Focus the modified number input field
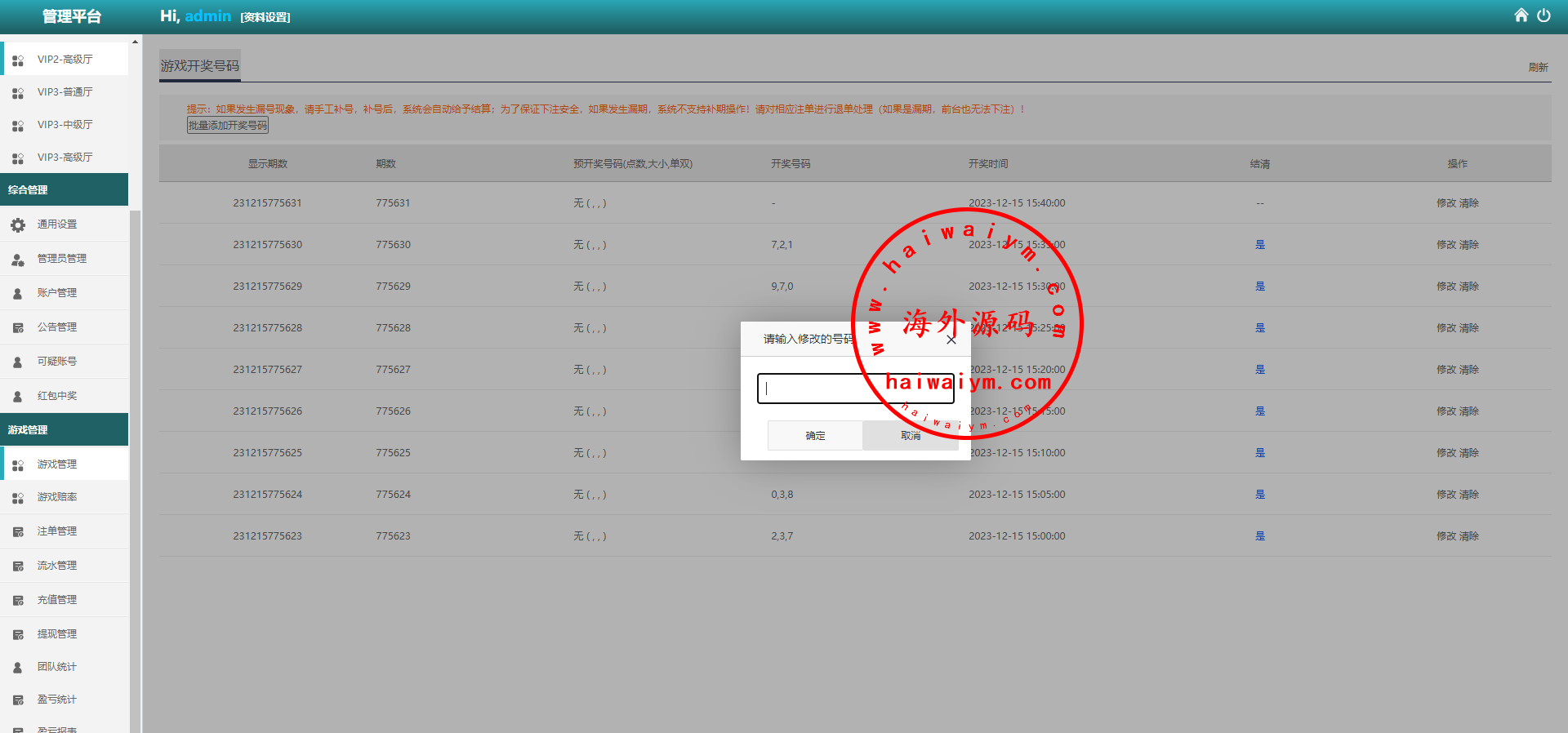The width and height of the screenshot is (1568, 733). pos(855,389)
